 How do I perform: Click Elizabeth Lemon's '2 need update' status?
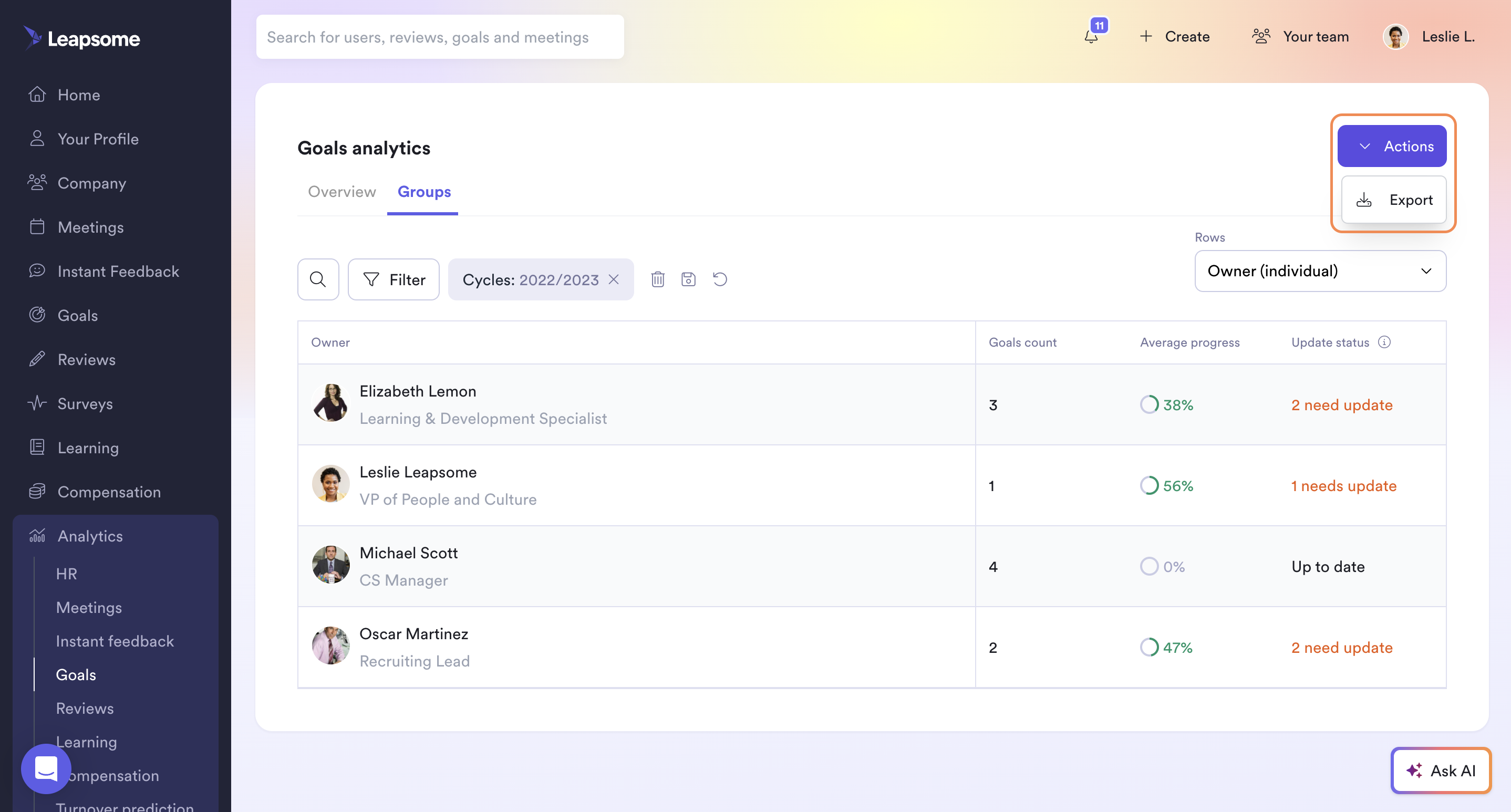(1341, 405)
